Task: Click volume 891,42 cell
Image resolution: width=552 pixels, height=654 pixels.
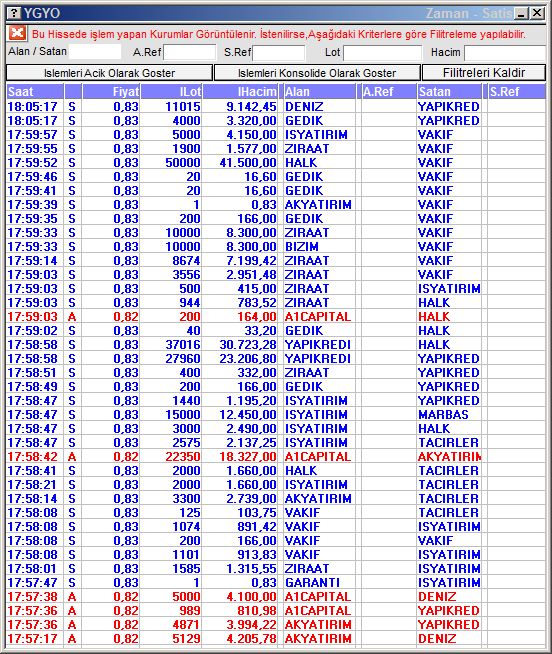Action: pos(257,526)
